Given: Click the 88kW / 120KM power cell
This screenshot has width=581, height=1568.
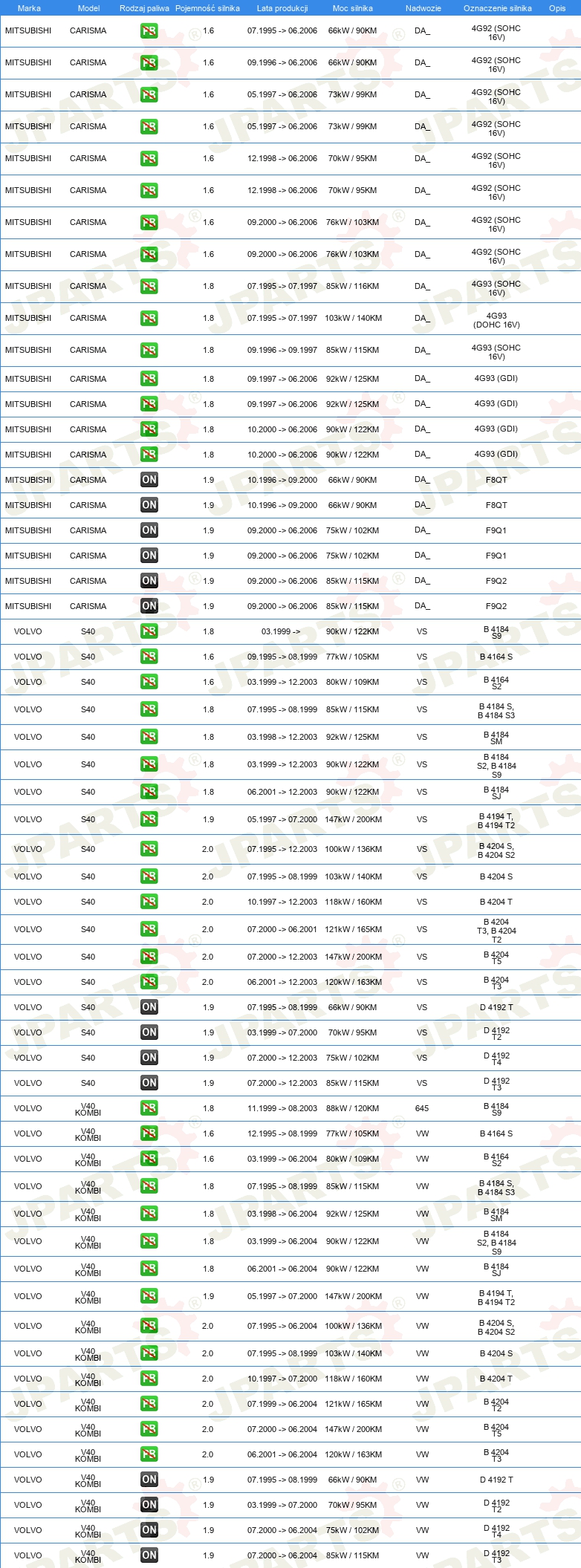Looking at the screenshot, I should pyautogui.click(x=352, y=1108).
